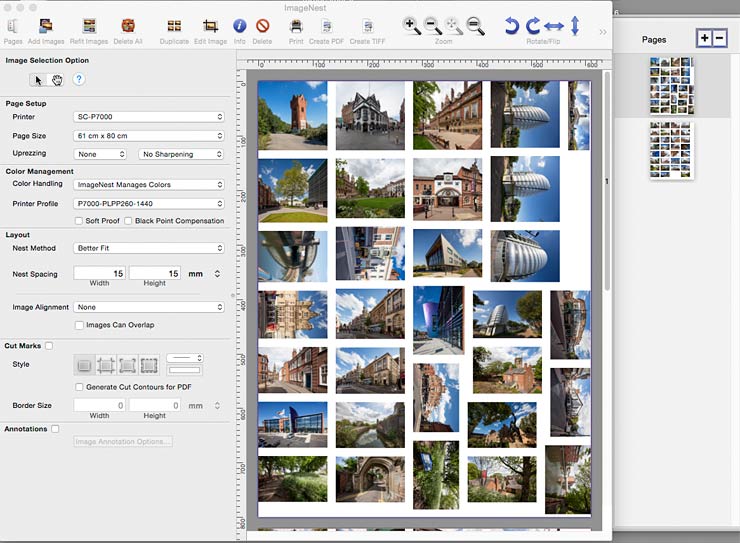The height and width of the screenshot is (543, 740).
Task: Select the red tower photo on canvas
Action: coord(293,115)
